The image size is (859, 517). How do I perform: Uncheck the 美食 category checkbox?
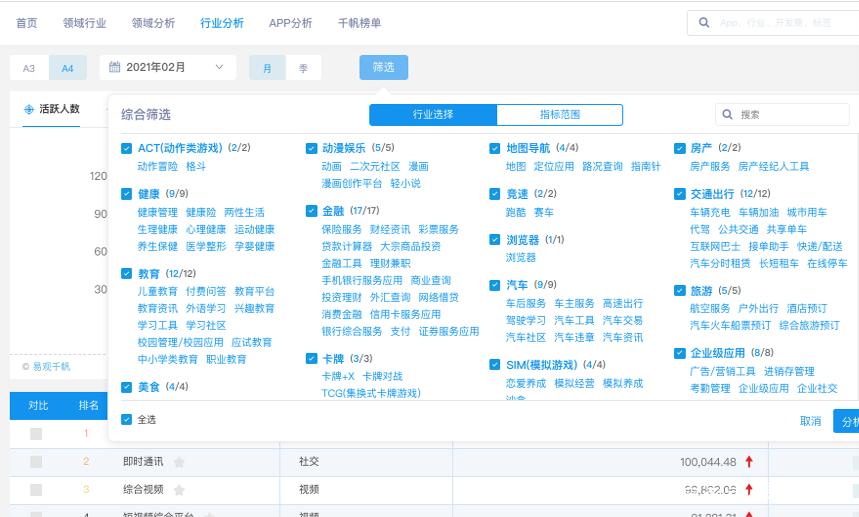tap(127, 387)
